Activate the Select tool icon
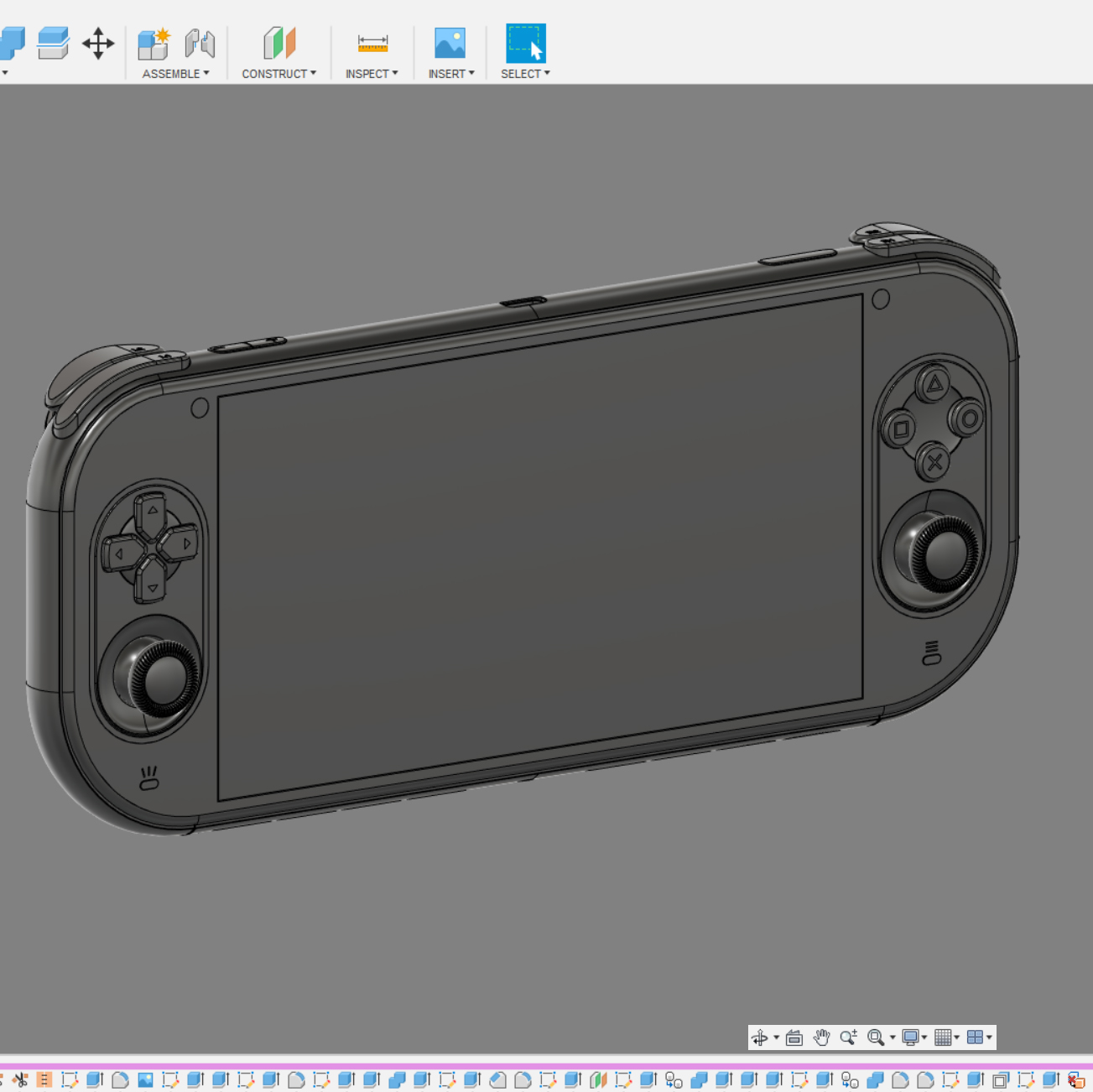This screenshot has height=1092, width=1093. [x=526, y=44]
